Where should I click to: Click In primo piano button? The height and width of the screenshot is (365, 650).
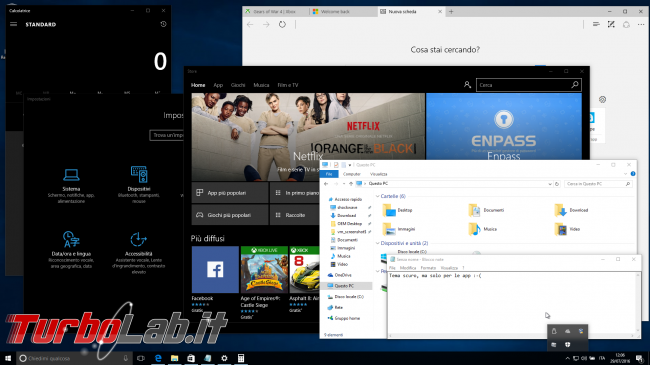pos(295,193)
